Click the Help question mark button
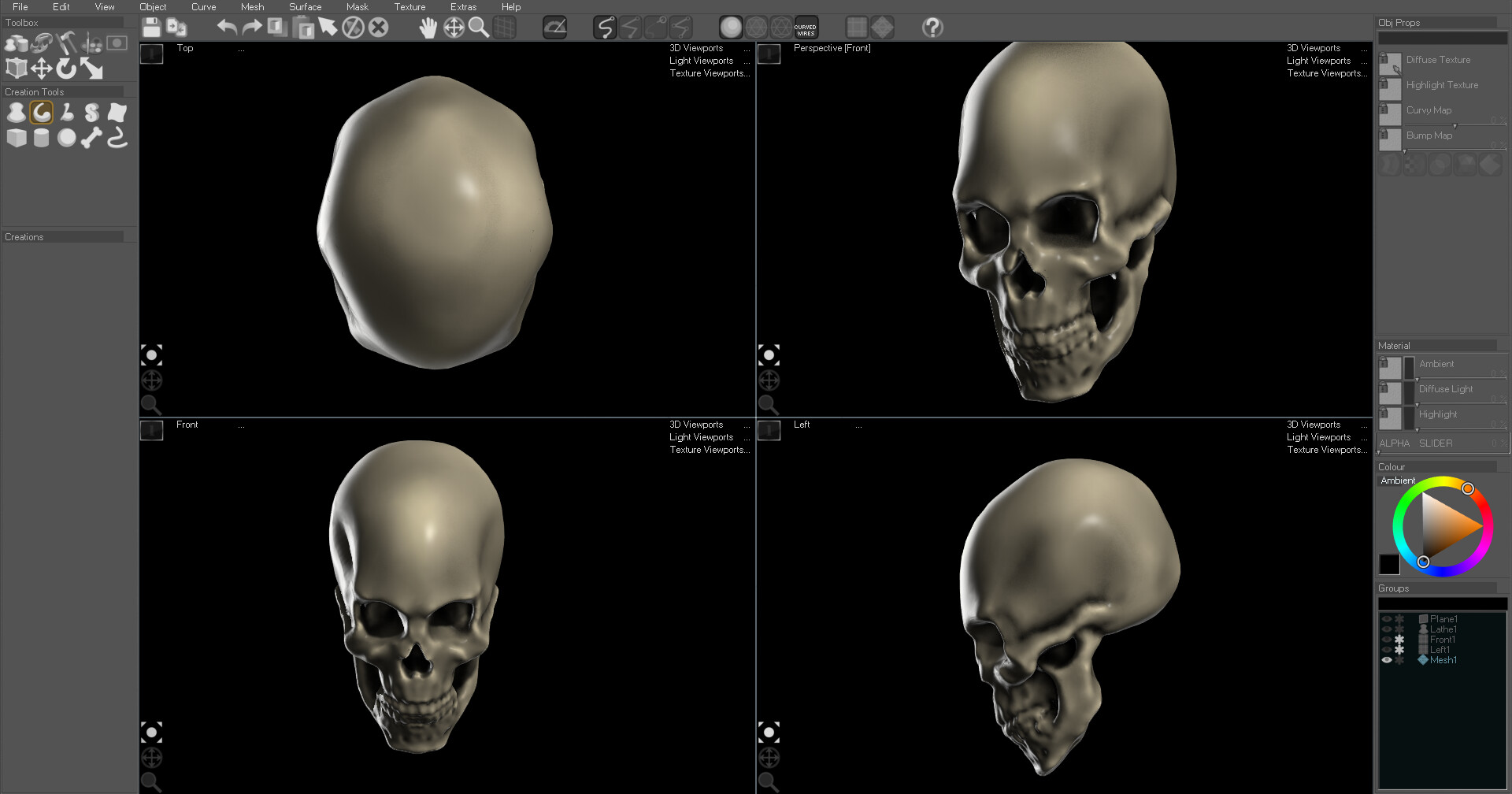The height and width of the screenshot is (794, 1512). coord(932,27)
